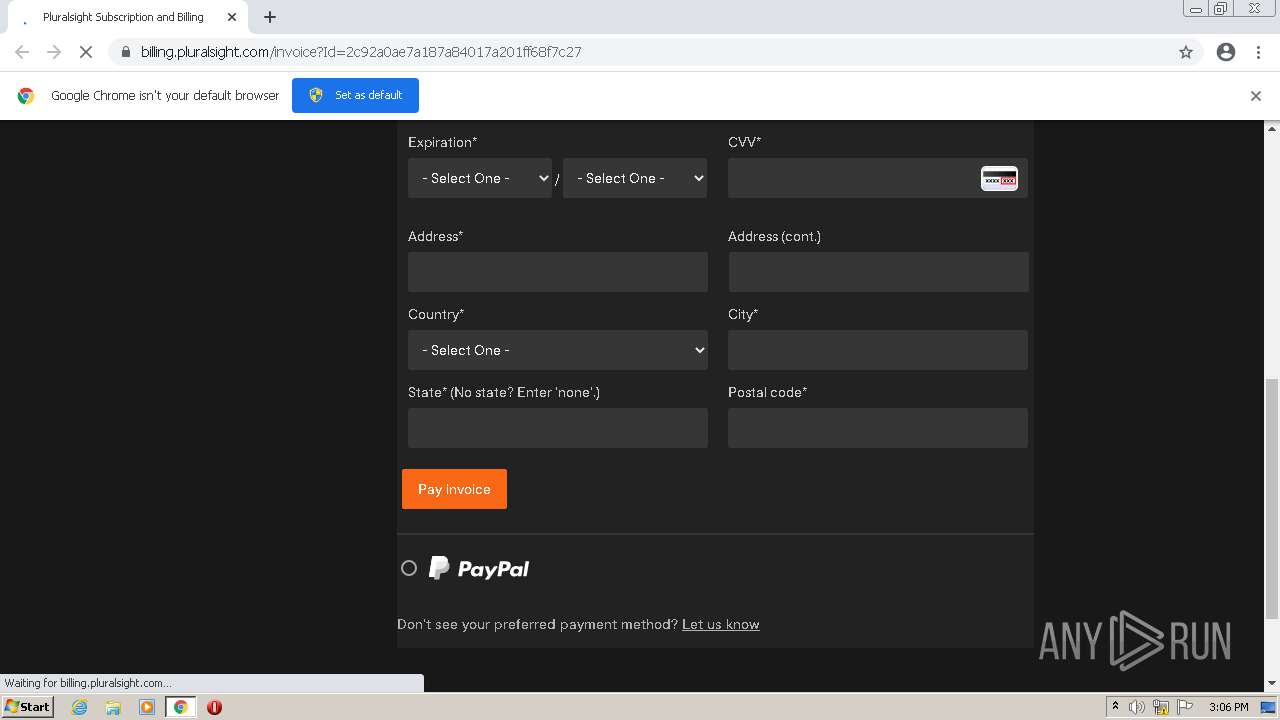Click the page vertical scrollbar thumb
This screenshot has width=1280, height=720.
click(x=1272, y=498)
